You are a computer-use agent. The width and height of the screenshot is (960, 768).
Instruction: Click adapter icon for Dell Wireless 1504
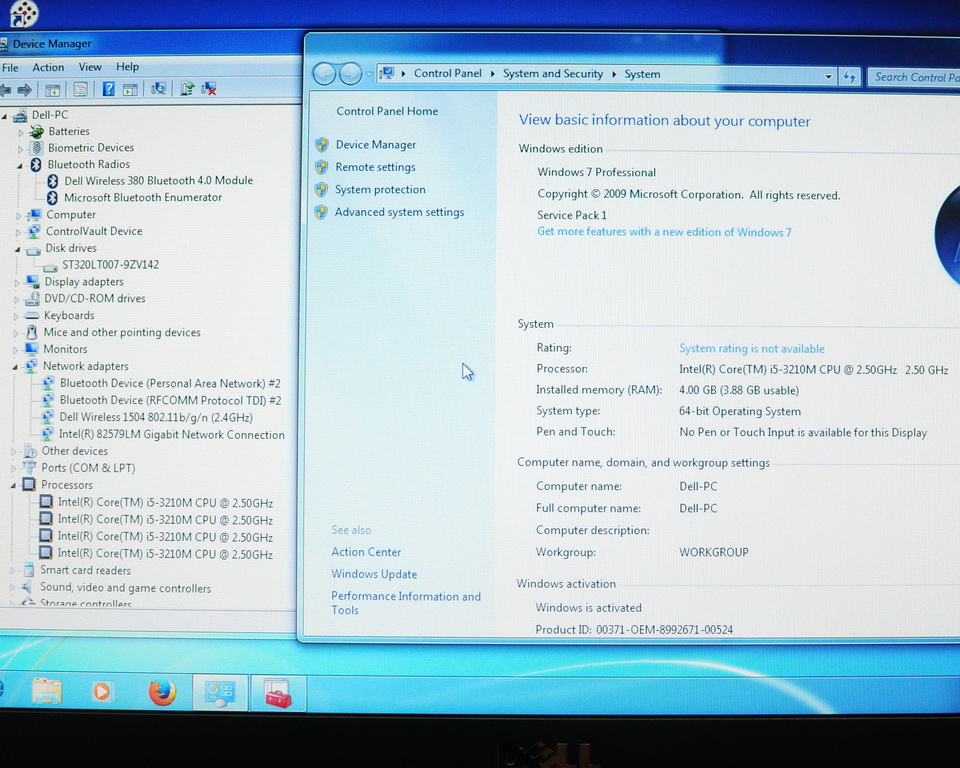click(47, 417)
